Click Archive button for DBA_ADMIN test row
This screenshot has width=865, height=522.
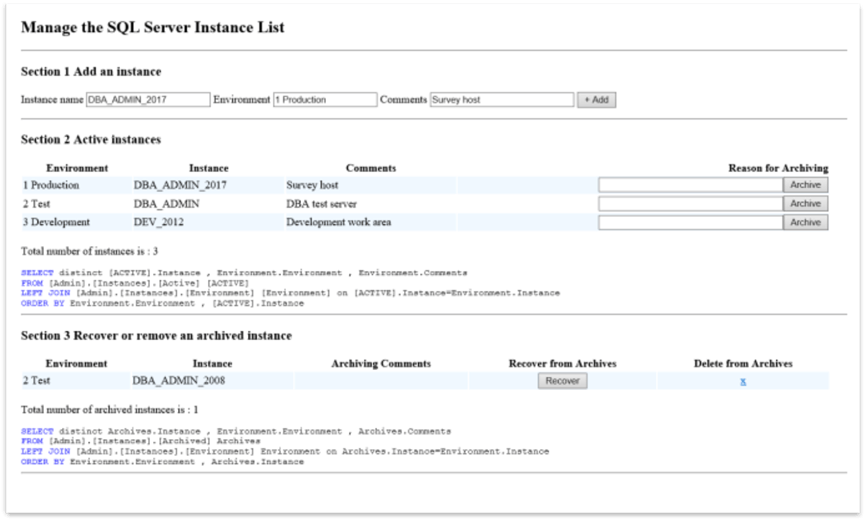(x=805, y=204)
